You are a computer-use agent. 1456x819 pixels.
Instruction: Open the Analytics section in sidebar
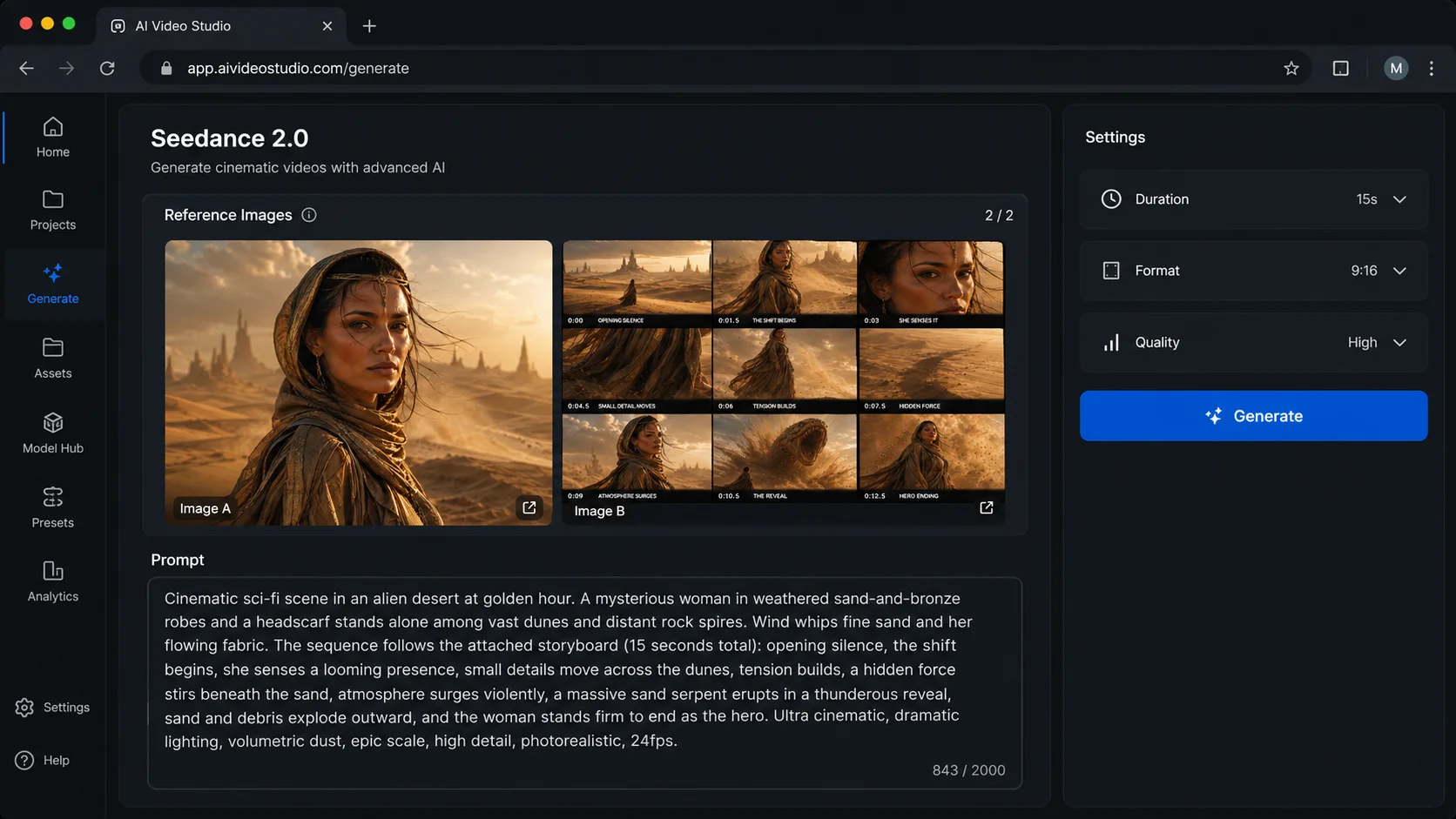point(52,582)
